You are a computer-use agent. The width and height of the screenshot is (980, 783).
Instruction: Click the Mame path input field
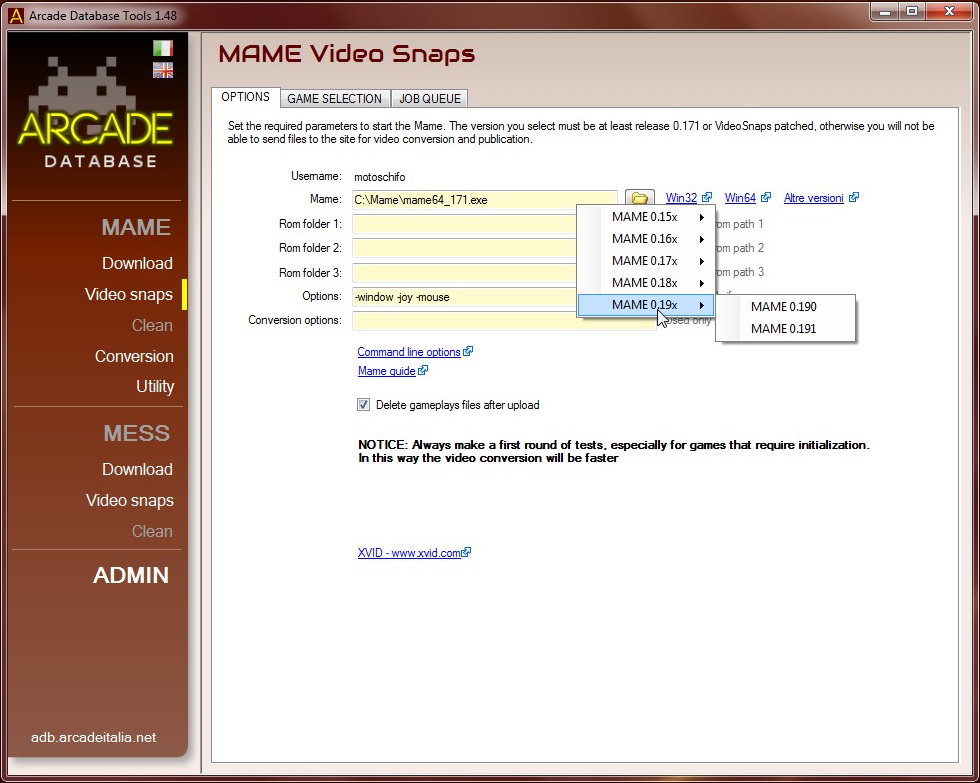click(484, 200)
